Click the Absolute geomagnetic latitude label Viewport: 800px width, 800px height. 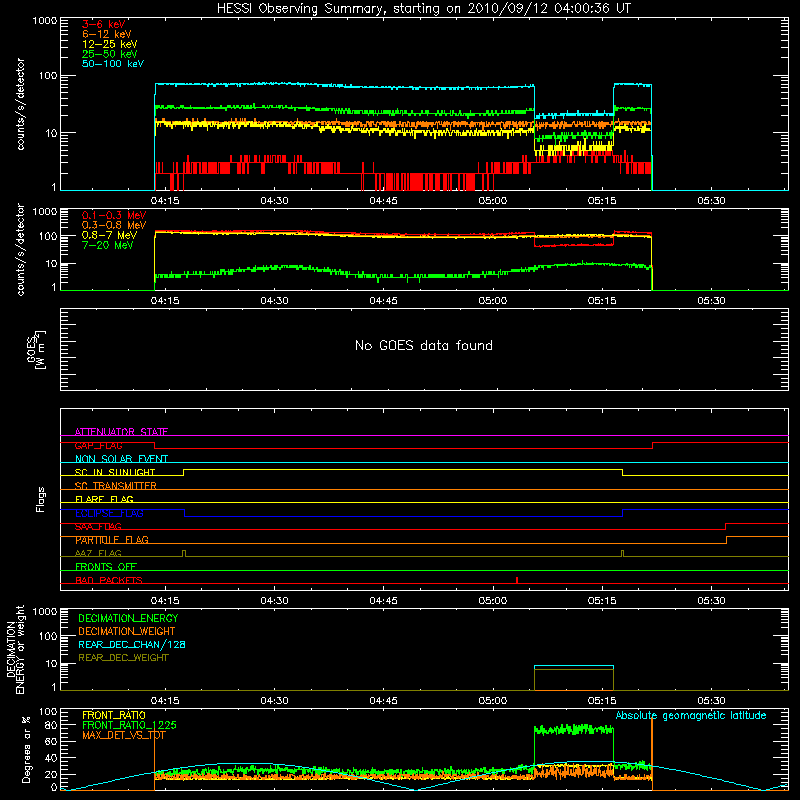coord(691,716)
